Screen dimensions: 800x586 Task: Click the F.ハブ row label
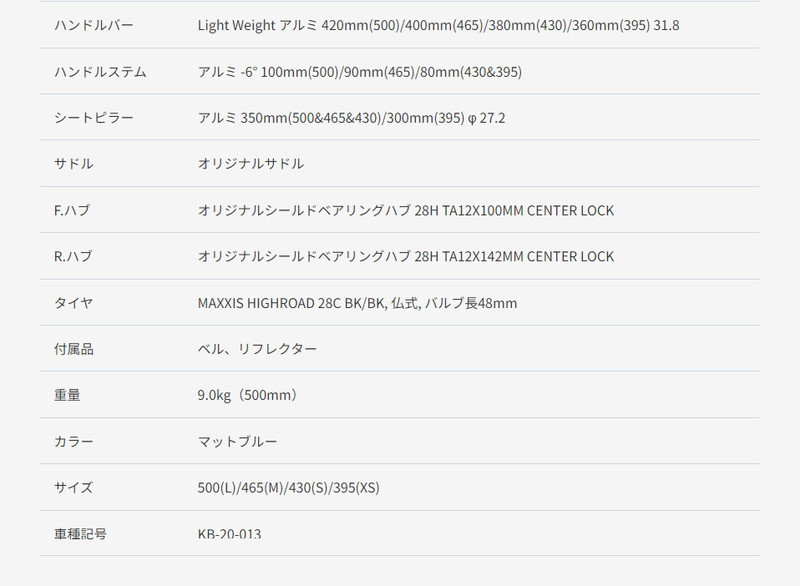pyautogui.click(x=72, y=210)
